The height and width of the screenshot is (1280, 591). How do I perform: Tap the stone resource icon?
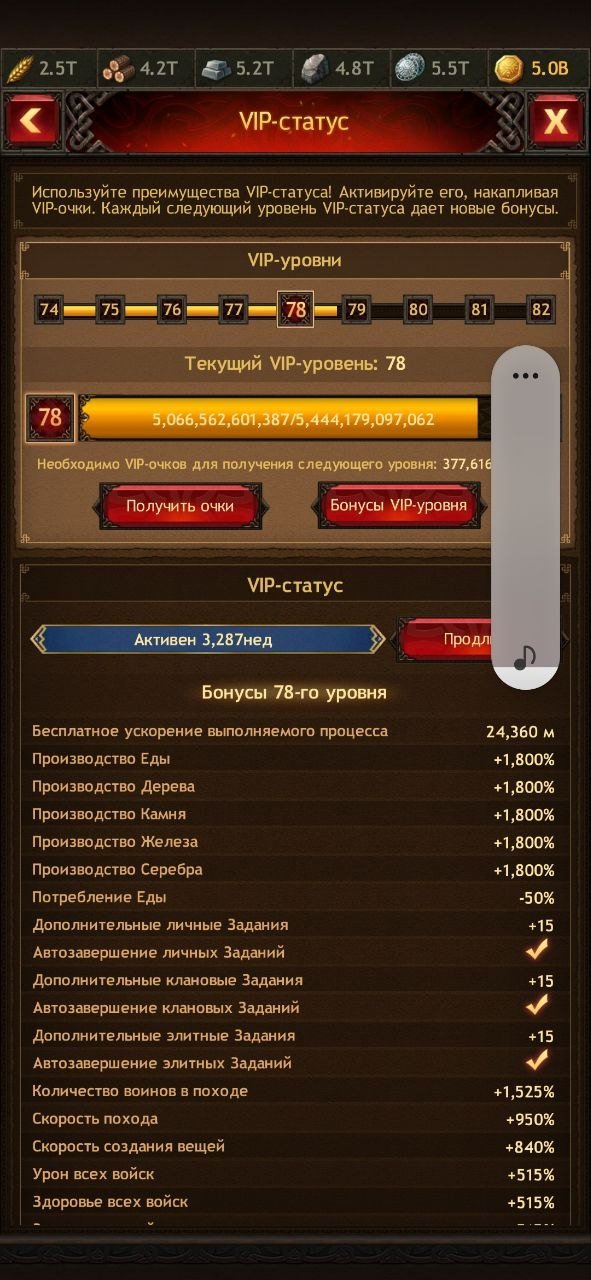click(x=314, y=69)
